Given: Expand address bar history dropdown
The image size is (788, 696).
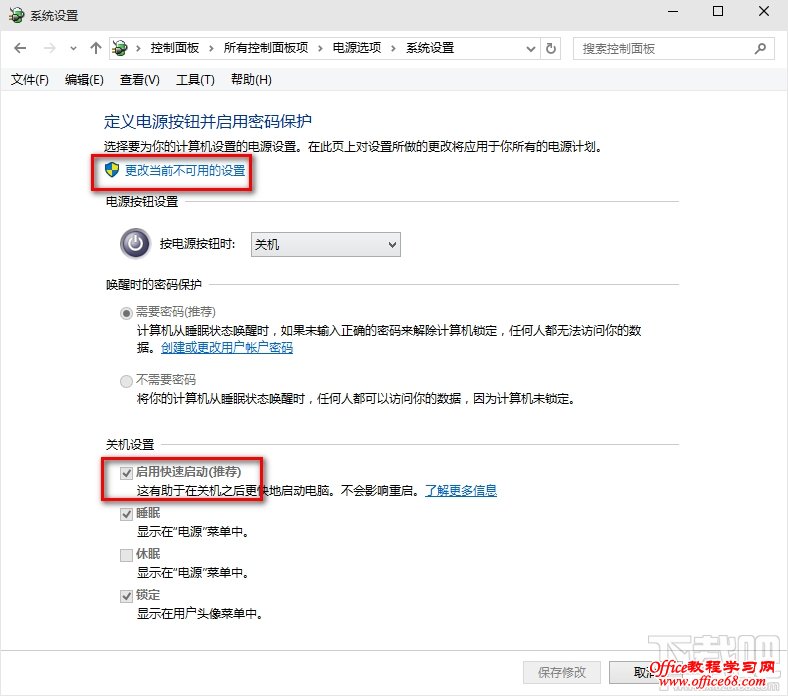Looking at the screenshot, I should click(530, 49).
